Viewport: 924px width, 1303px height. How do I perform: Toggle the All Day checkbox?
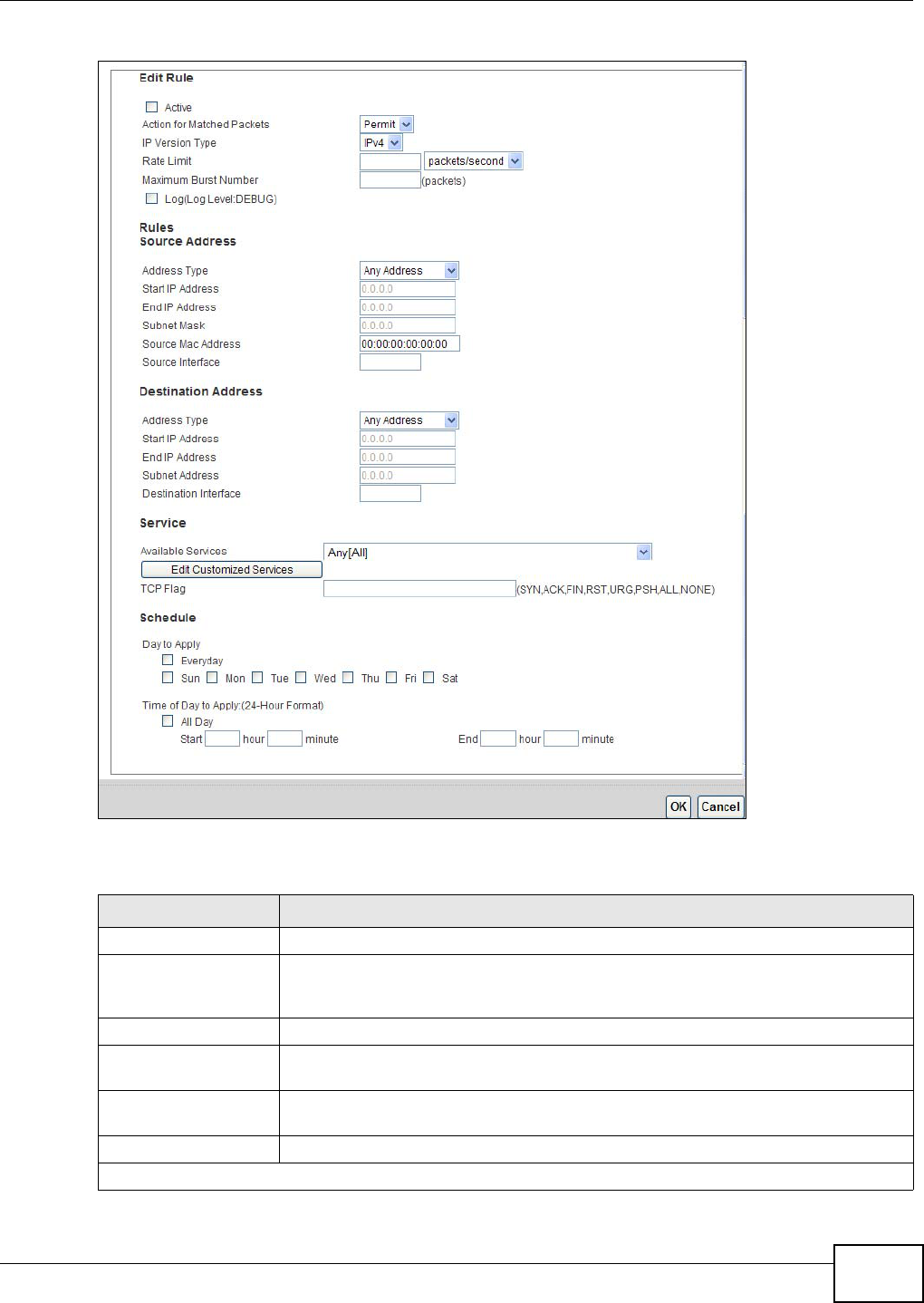(x=168, y=721)
